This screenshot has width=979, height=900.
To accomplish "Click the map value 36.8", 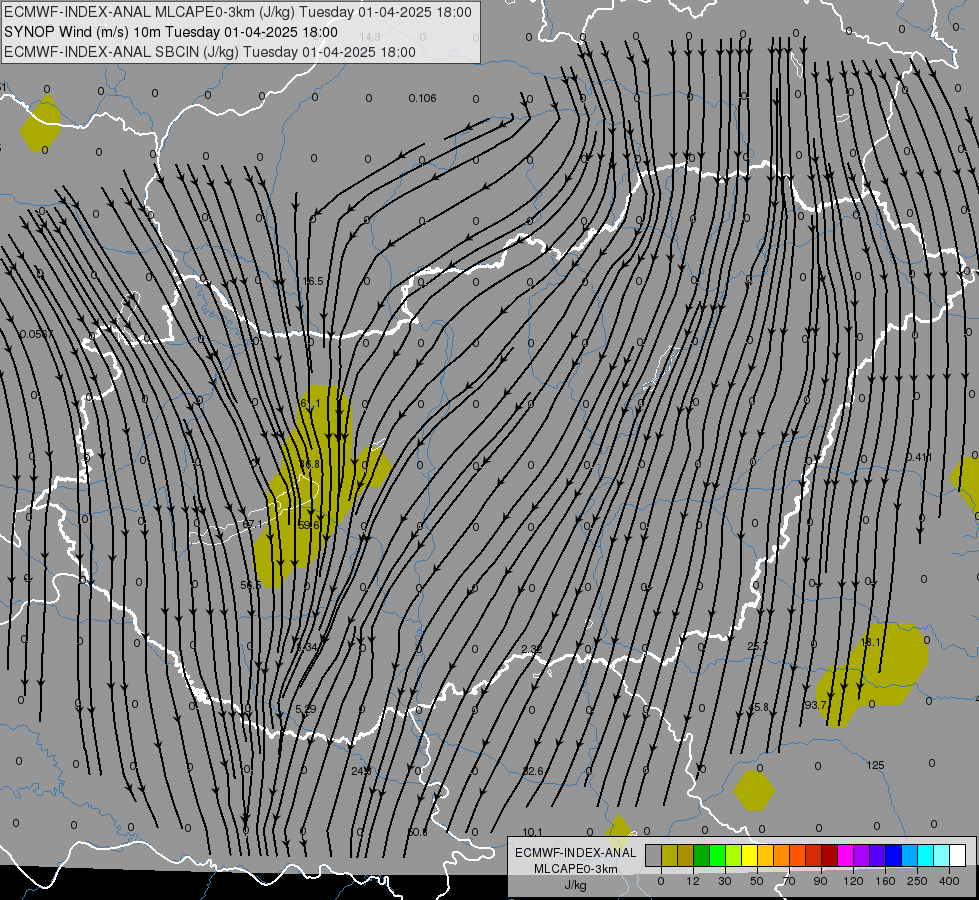I will (x=309, y=465).
